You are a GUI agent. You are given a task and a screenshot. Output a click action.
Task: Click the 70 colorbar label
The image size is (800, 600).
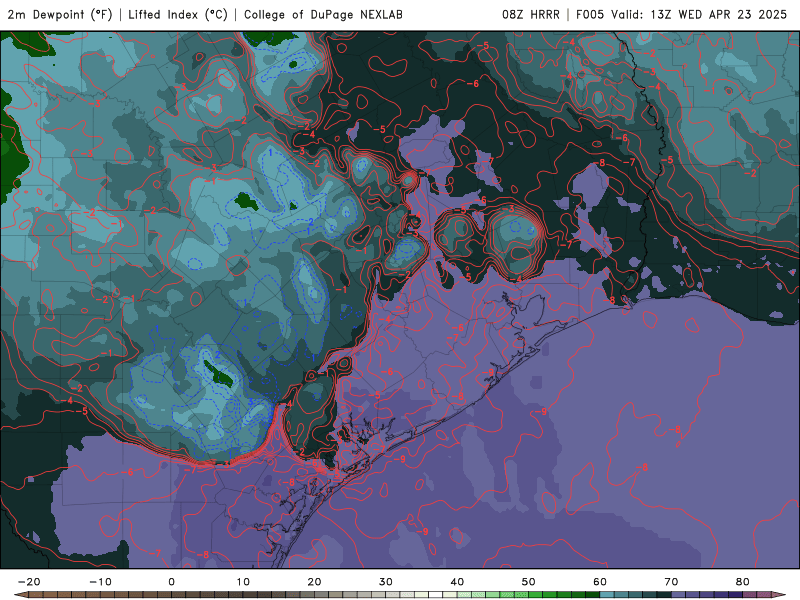[x=671, y=582]
